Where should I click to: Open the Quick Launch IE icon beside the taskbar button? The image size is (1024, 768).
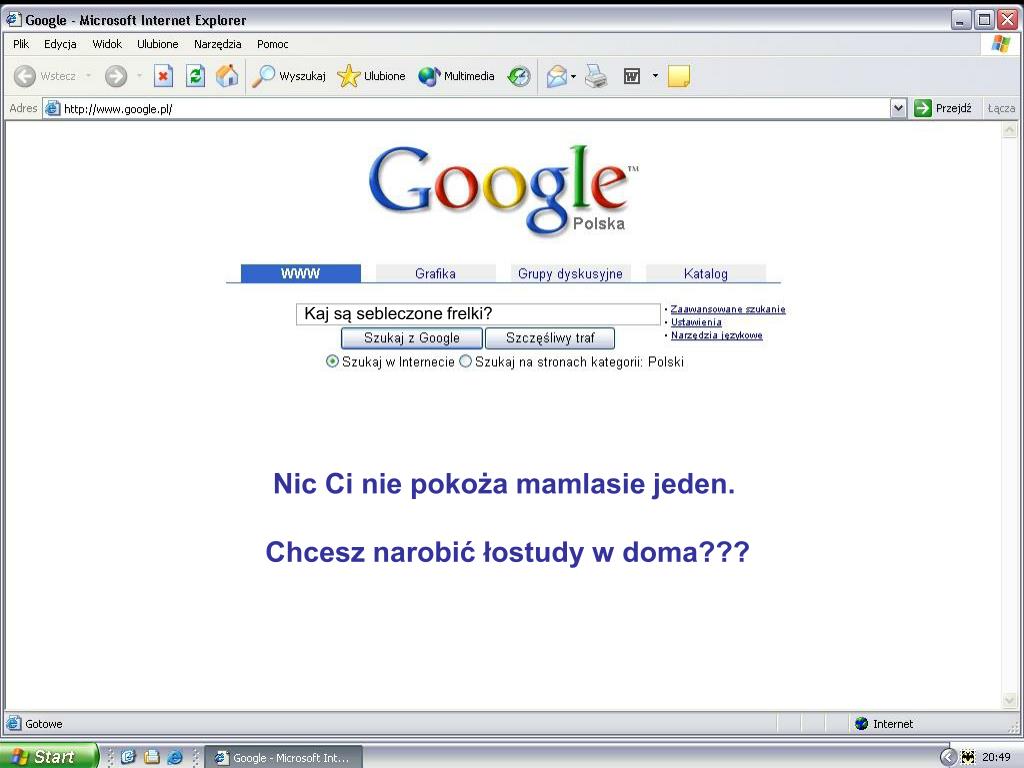pos(175,757)
